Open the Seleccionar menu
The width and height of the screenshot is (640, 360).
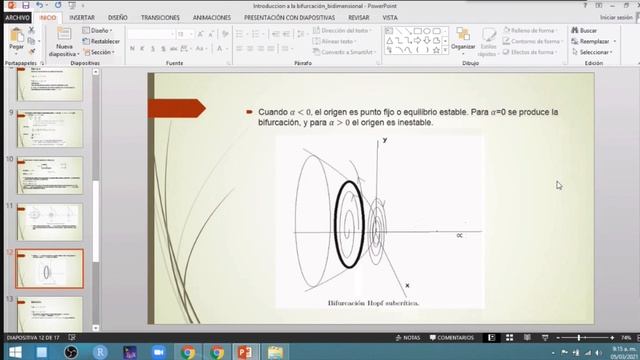pos(592,52)
